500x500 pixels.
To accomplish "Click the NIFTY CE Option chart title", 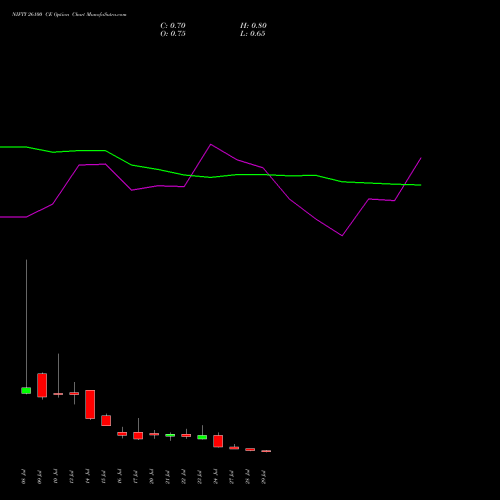I will [69, 15].
